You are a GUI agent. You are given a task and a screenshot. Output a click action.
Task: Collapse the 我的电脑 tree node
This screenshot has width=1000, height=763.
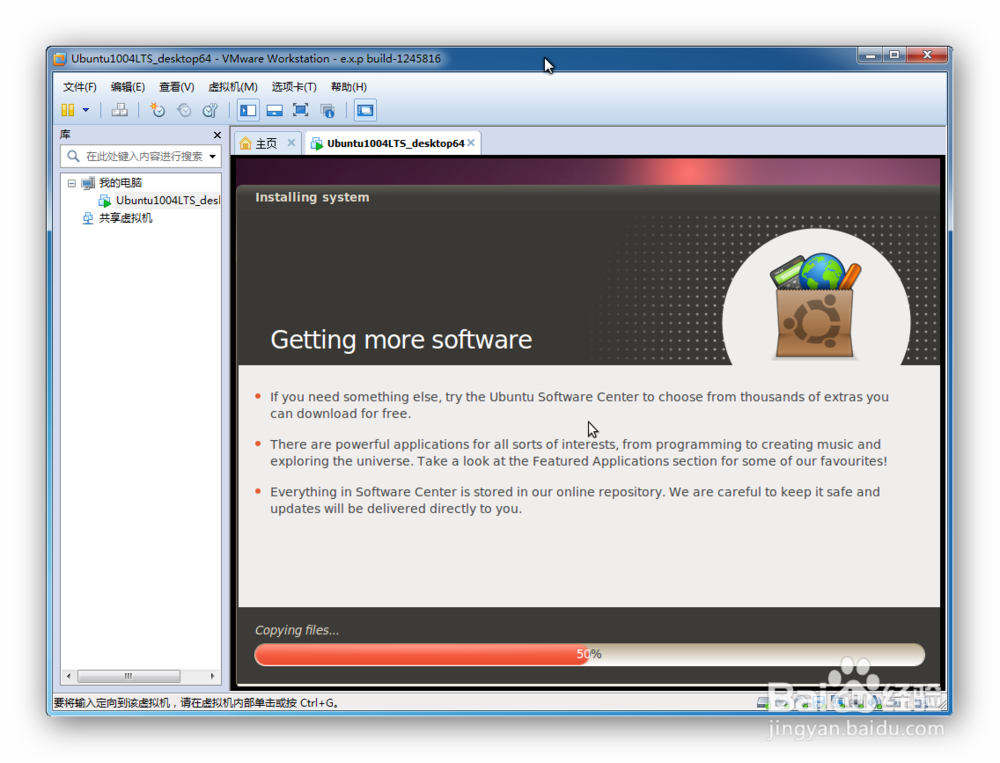point(71,183)
